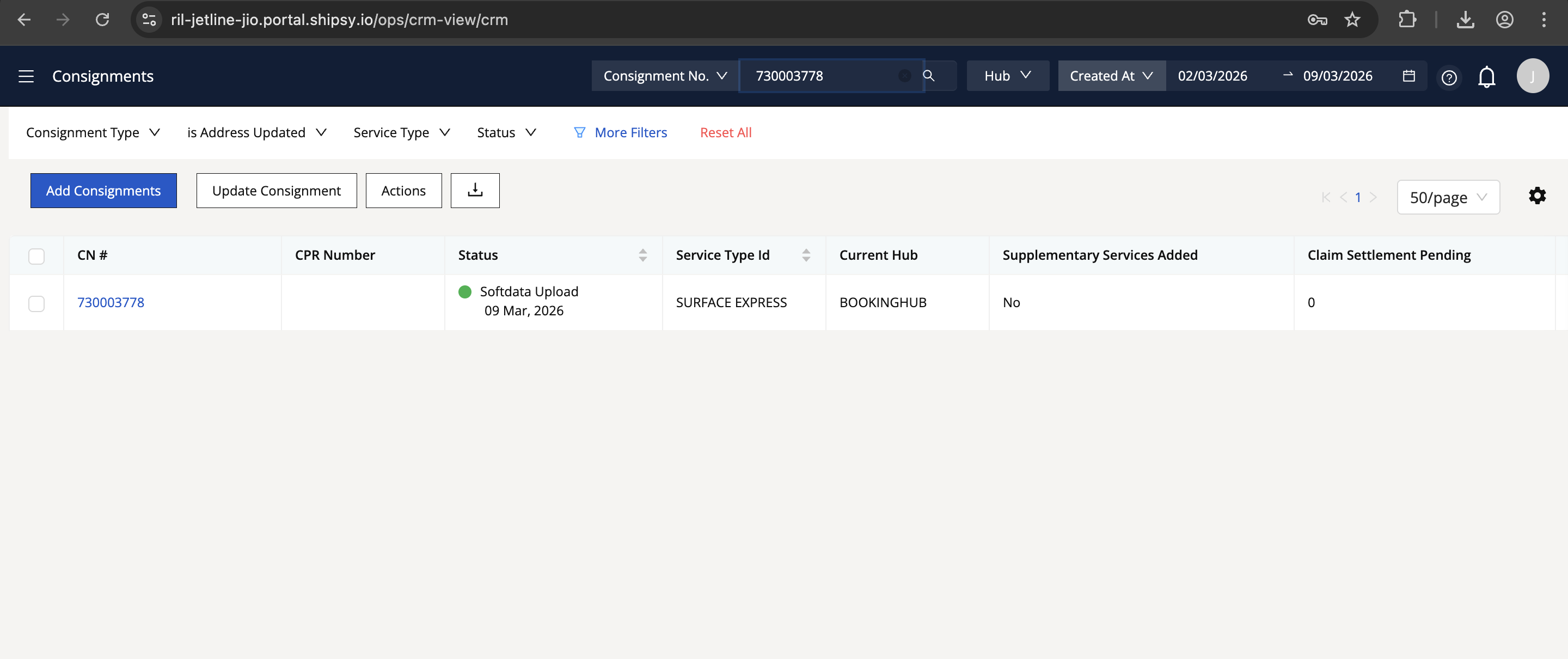Screen dimensions: 1568x659
Task: Open the hamburger navigation menu
Action: [x=26, y=76]
